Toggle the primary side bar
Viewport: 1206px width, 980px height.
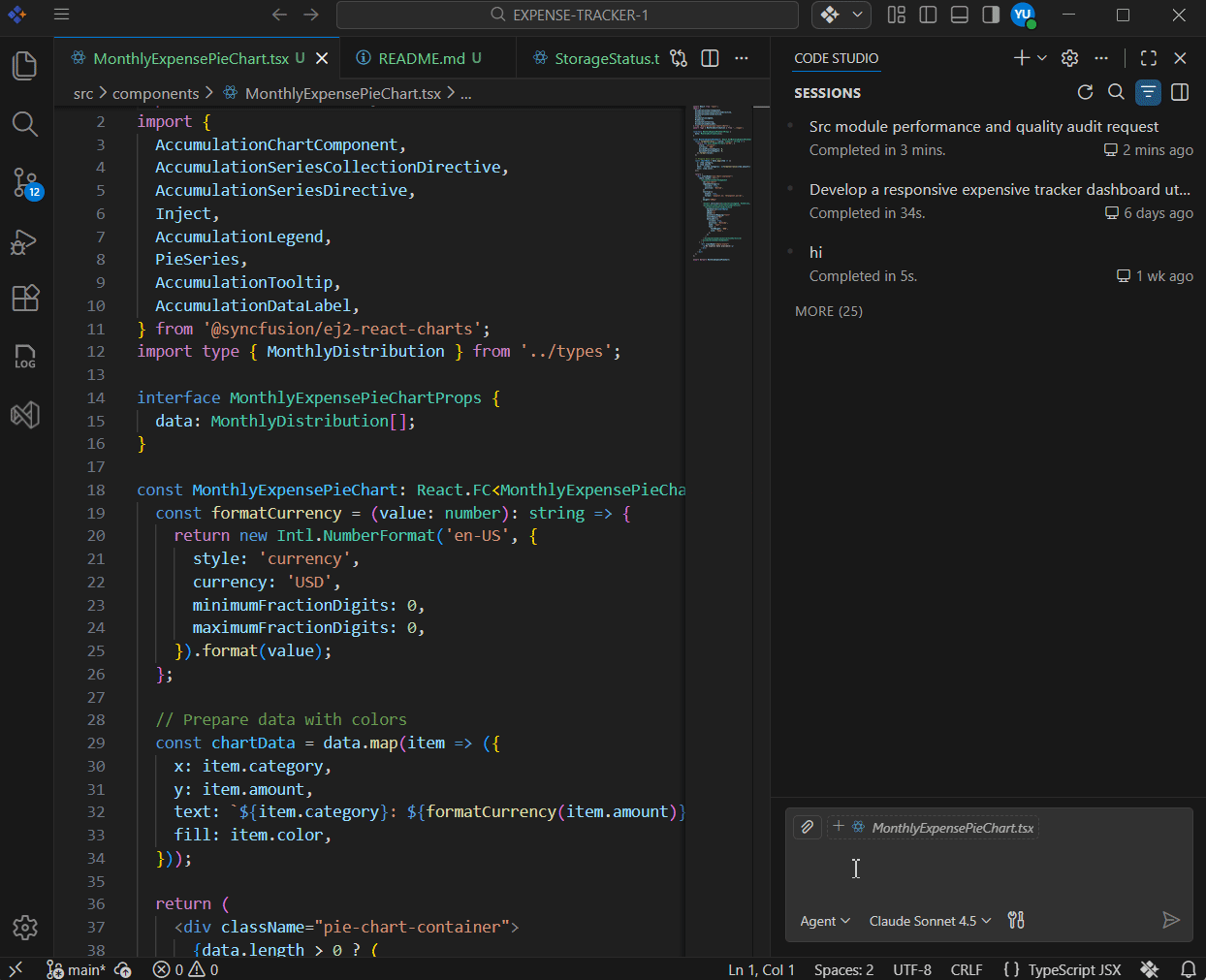point(928,15)
